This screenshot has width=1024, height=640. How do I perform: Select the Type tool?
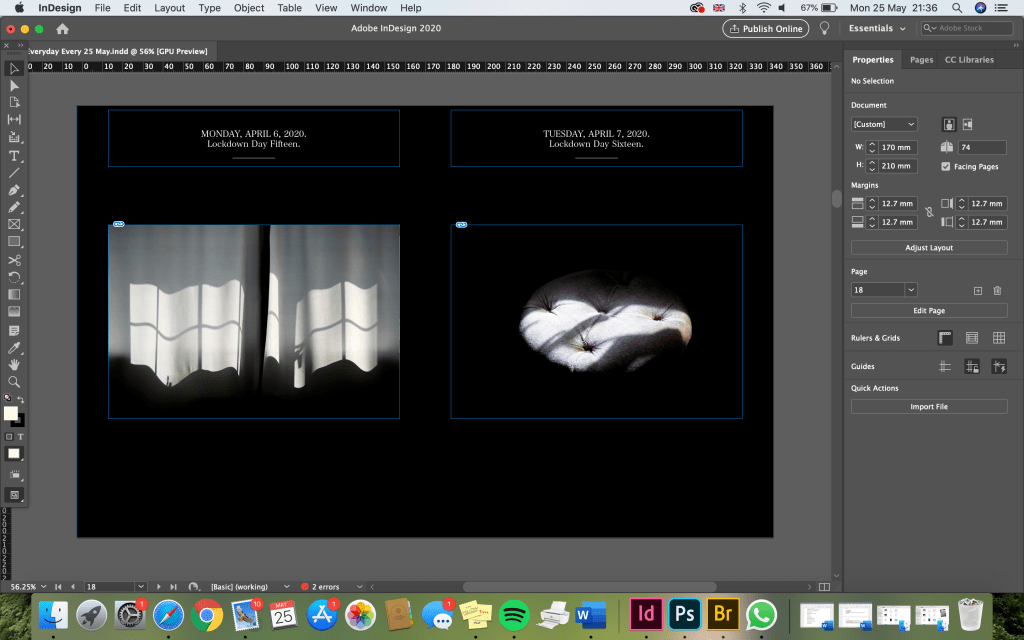click(x=14, y=156)
